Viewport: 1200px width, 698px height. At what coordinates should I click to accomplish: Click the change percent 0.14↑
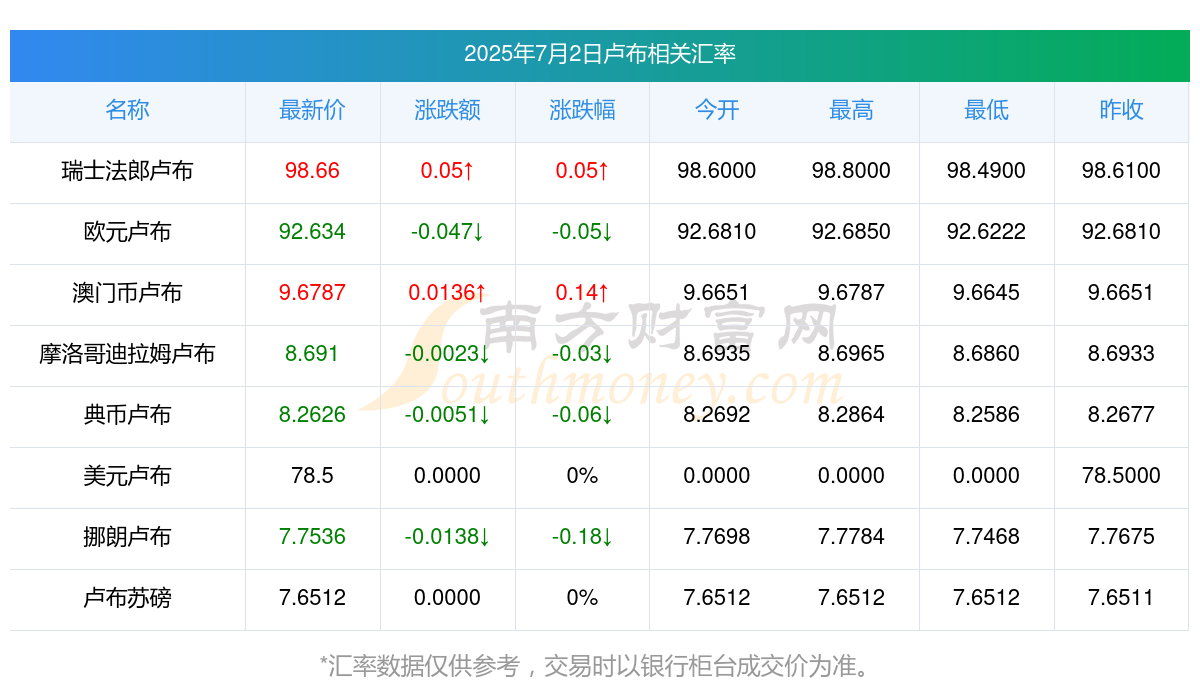point(582,293)
